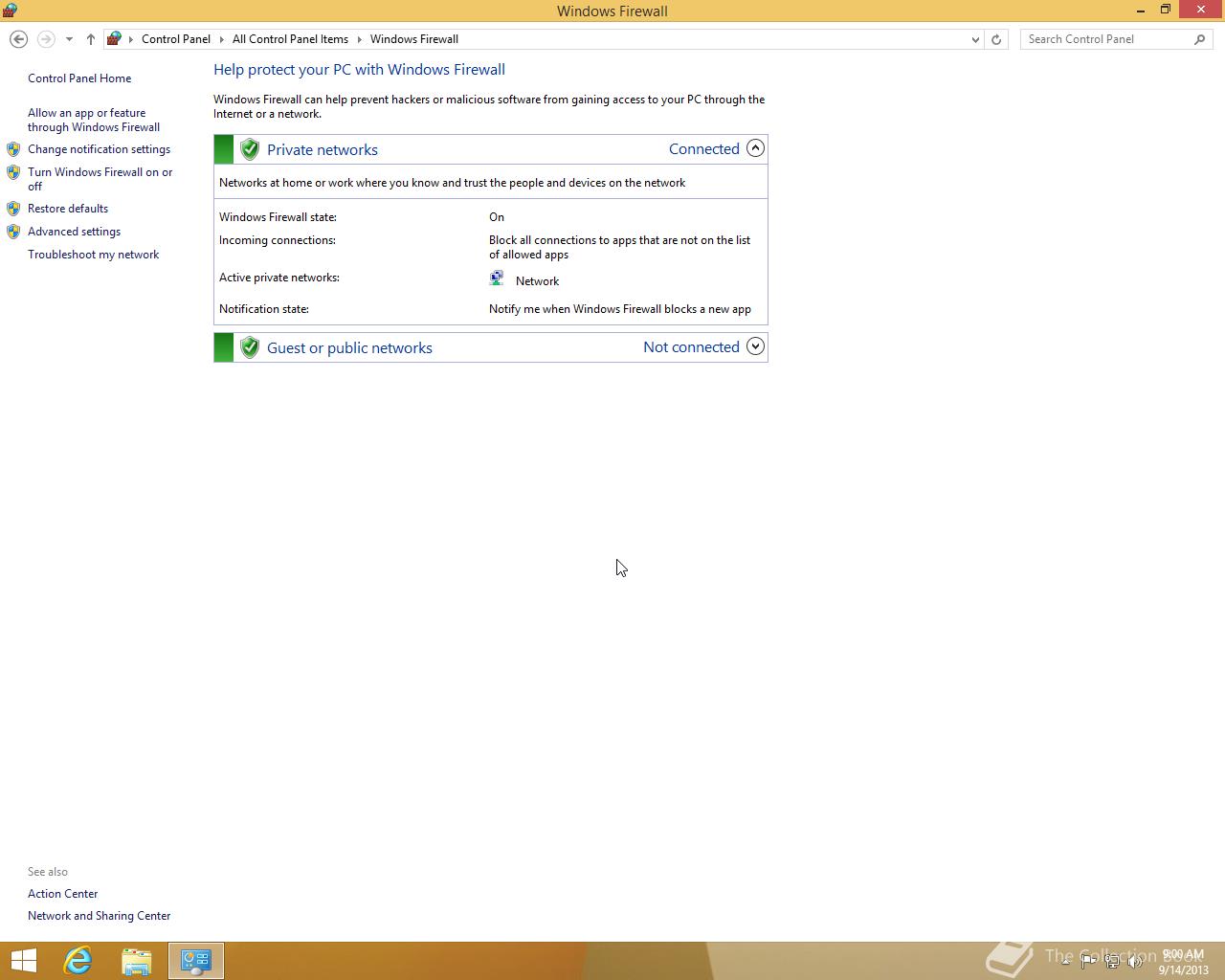Open the Start button on taskbar
This screenshot has height=980, width=1225.
[x=23, y=961]
